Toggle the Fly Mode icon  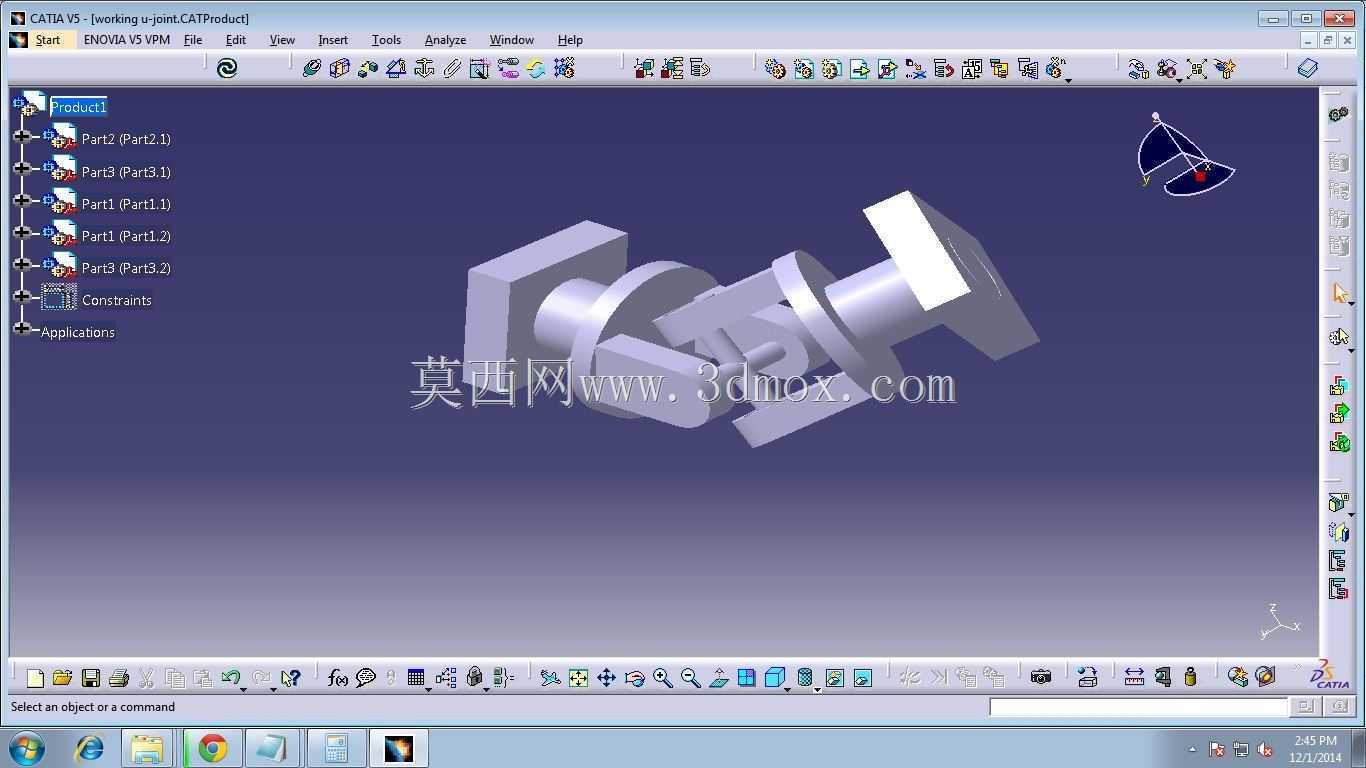[x=550, y=678]
